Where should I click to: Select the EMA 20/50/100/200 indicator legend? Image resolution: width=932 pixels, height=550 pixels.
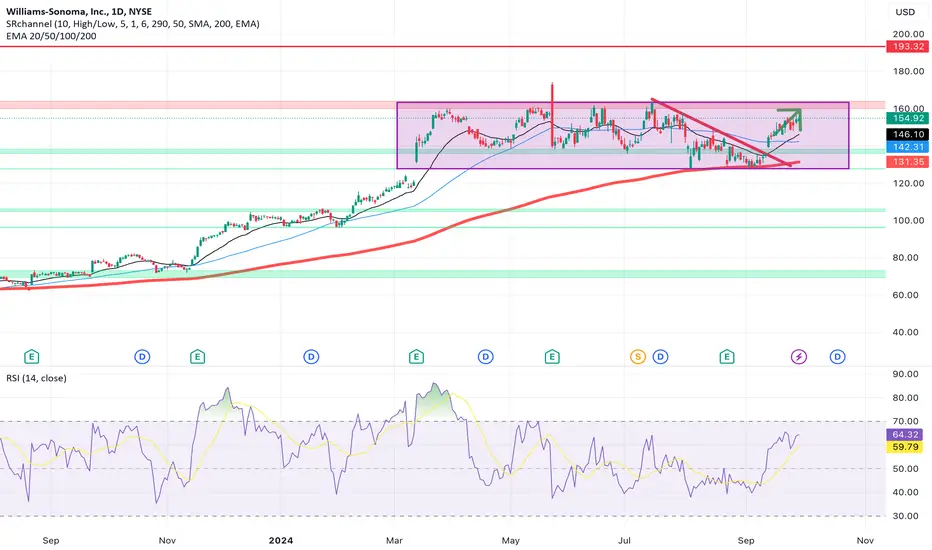(51, 36)
